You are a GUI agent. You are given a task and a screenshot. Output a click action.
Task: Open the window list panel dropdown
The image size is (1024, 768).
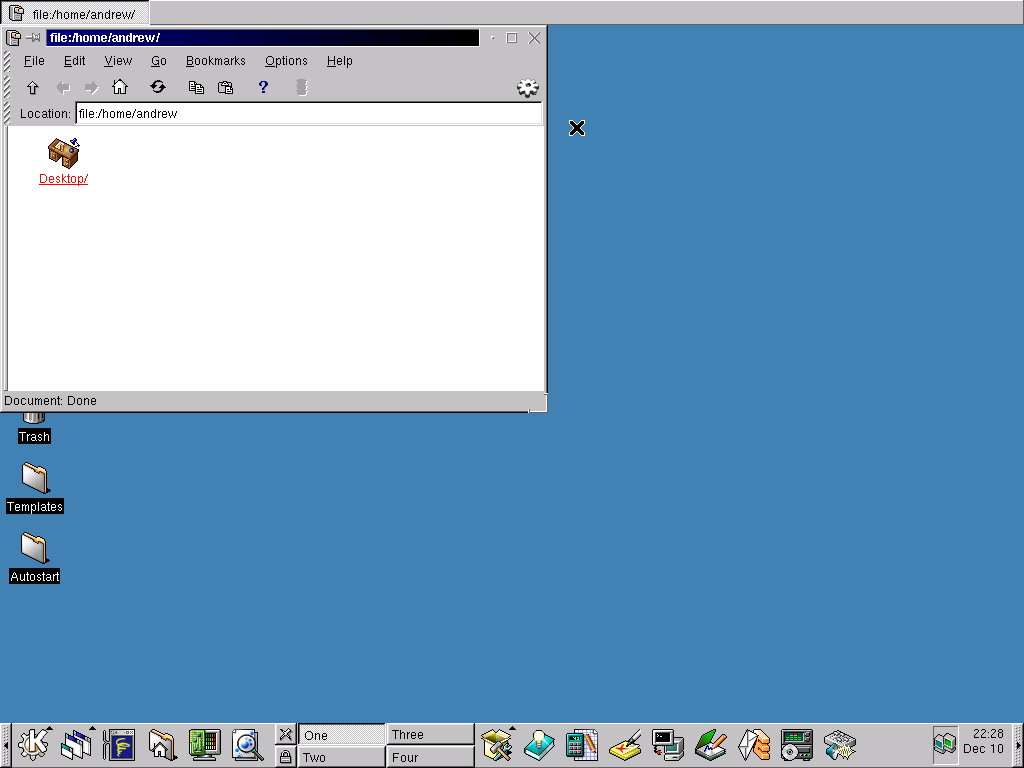(x=77, y=744)
